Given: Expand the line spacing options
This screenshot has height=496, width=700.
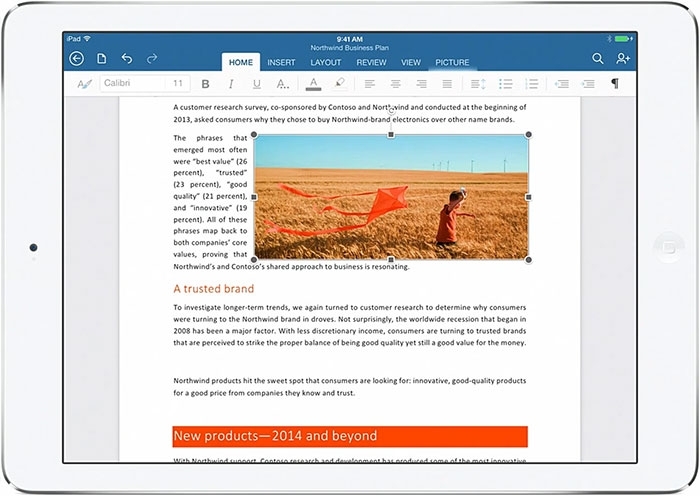Looking at the screenshot, I should (477, 84).
